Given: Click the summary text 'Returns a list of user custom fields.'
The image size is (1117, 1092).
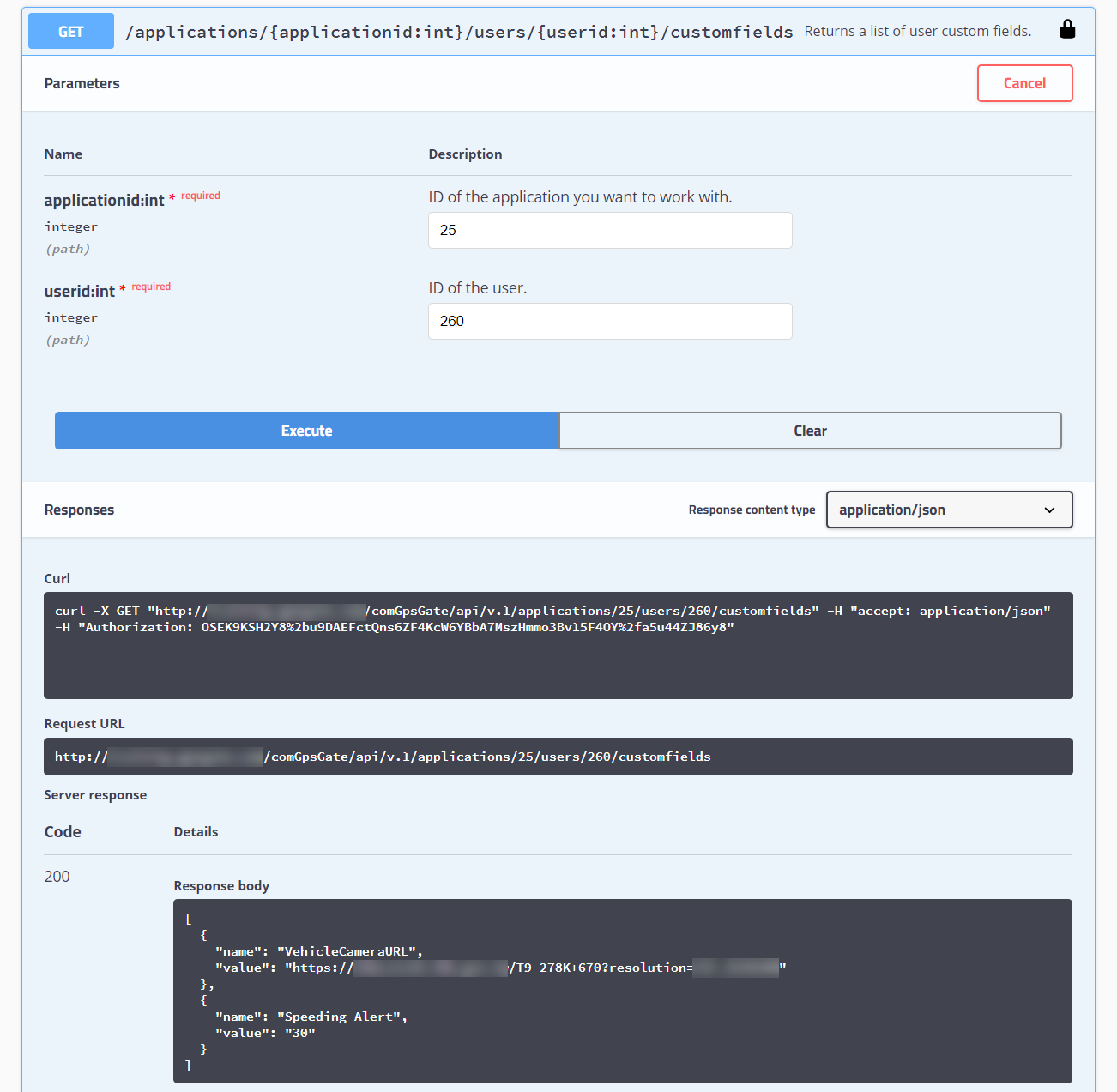Looking at the screenshot, I should click(x=917, y=32).
